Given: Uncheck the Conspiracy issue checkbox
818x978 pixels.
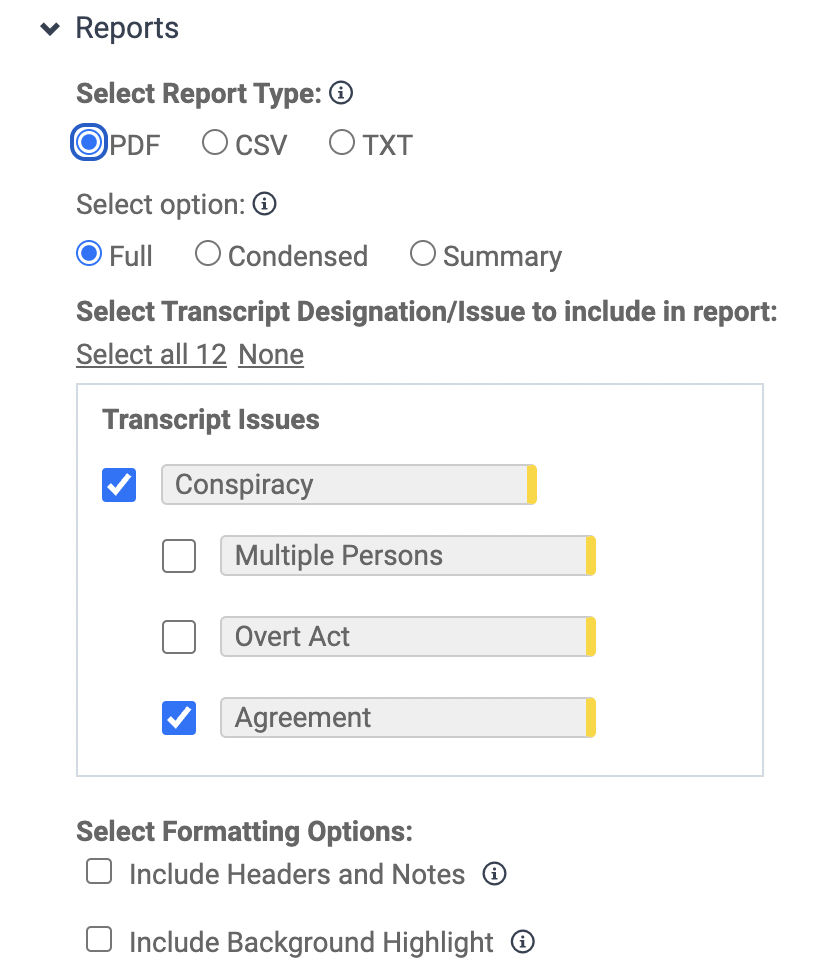Looking at the screenshot, I should 119,485.
